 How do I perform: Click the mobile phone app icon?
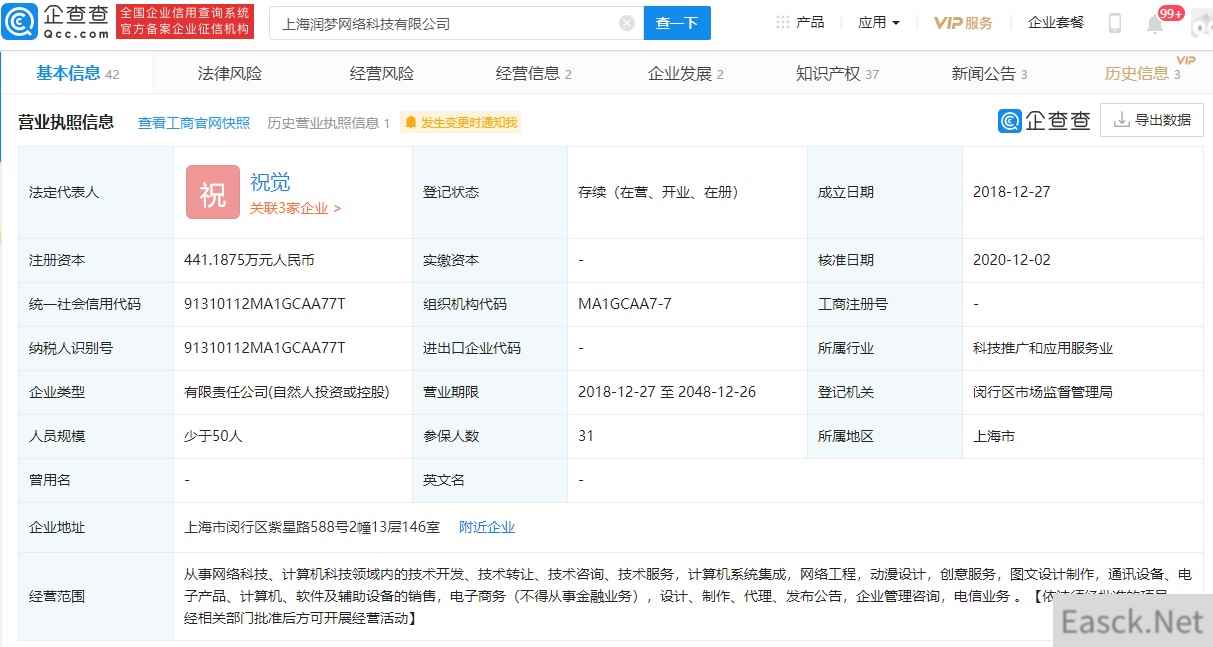tap(1115, 23)
